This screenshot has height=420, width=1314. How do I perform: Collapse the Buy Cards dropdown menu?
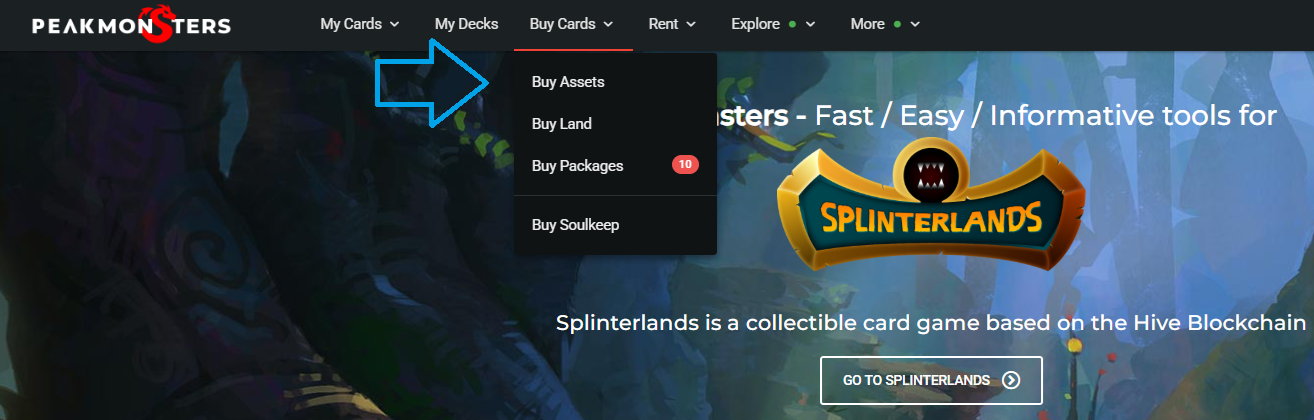coord(573,24)
